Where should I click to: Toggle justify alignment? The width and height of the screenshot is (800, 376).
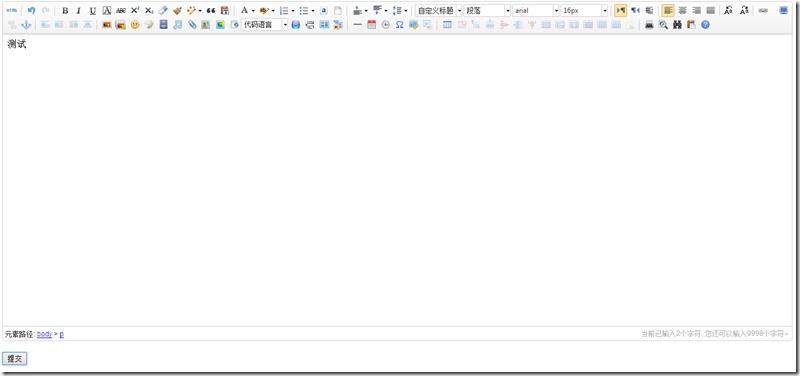[x=710, y=10]
